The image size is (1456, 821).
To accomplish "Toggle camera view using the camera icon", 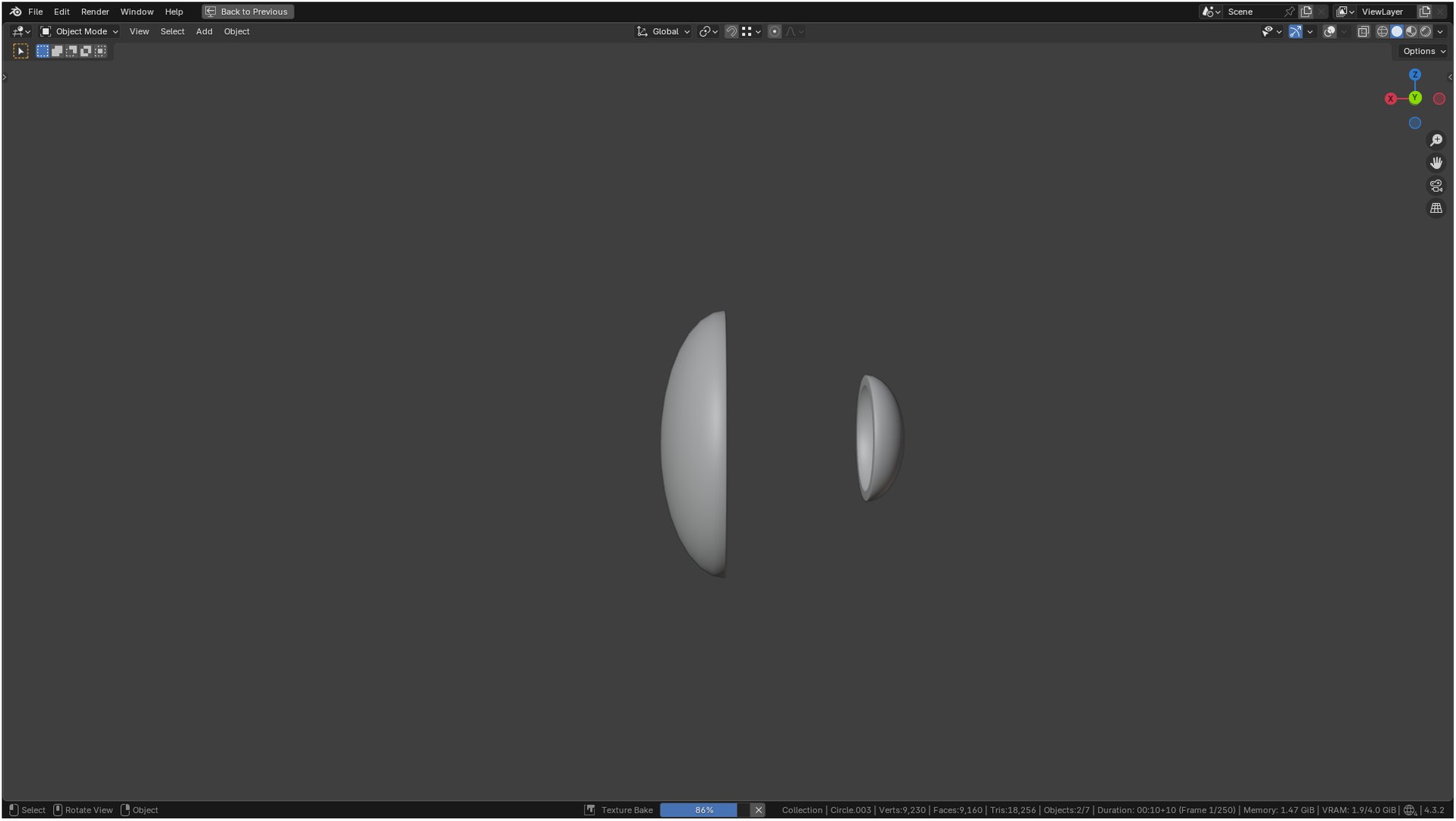I will [x=1435, y=186].
